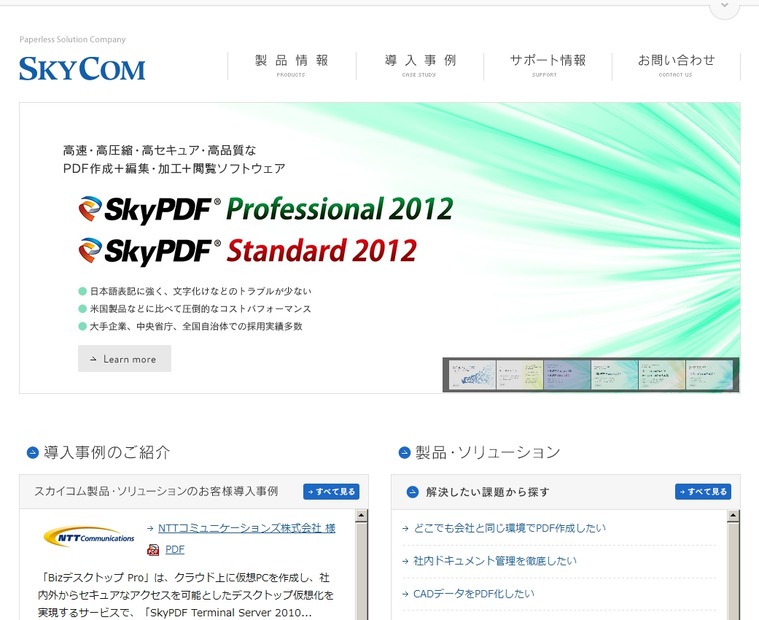The height and width of the screenshot is (620, 759).
Task: Click scroll-up arrow in case studies panel
Action: click(x=361, y=516)
